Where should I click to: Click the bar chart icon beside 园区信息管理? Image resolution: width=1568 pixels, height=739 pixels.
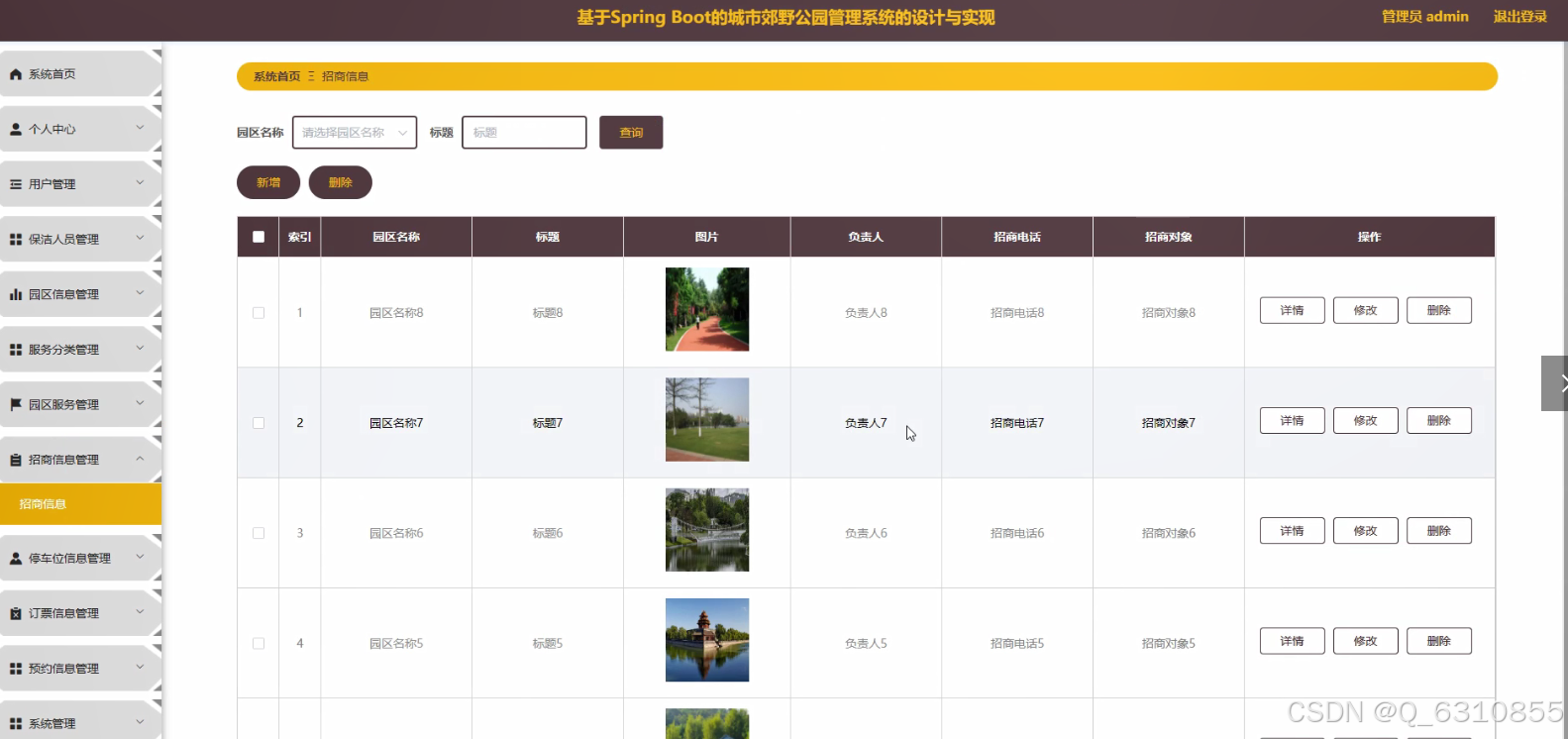16,294
